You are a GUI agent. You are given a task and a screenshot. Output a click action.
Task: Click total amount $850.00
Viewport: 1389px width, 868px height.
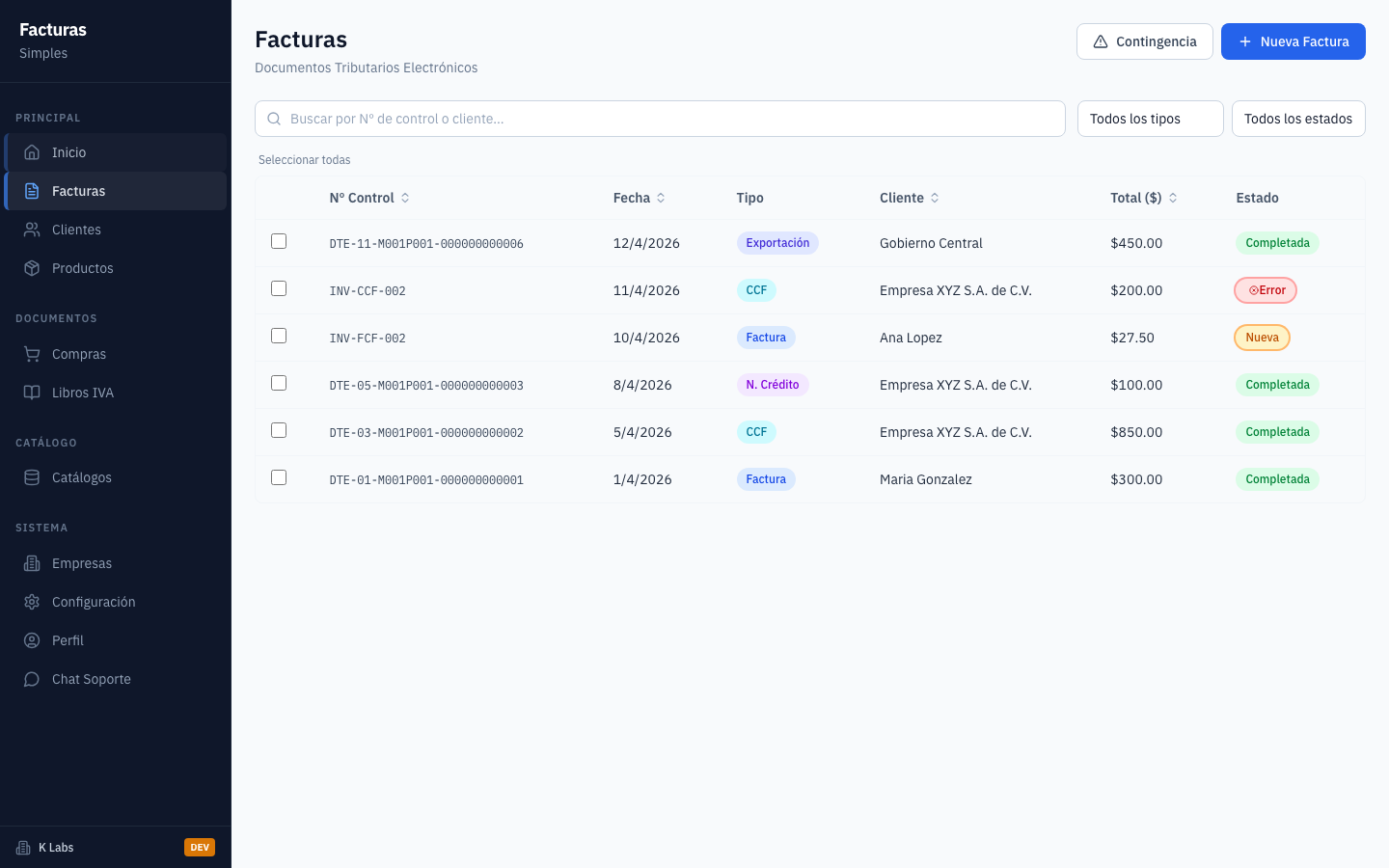click(x=1136, y=432)
